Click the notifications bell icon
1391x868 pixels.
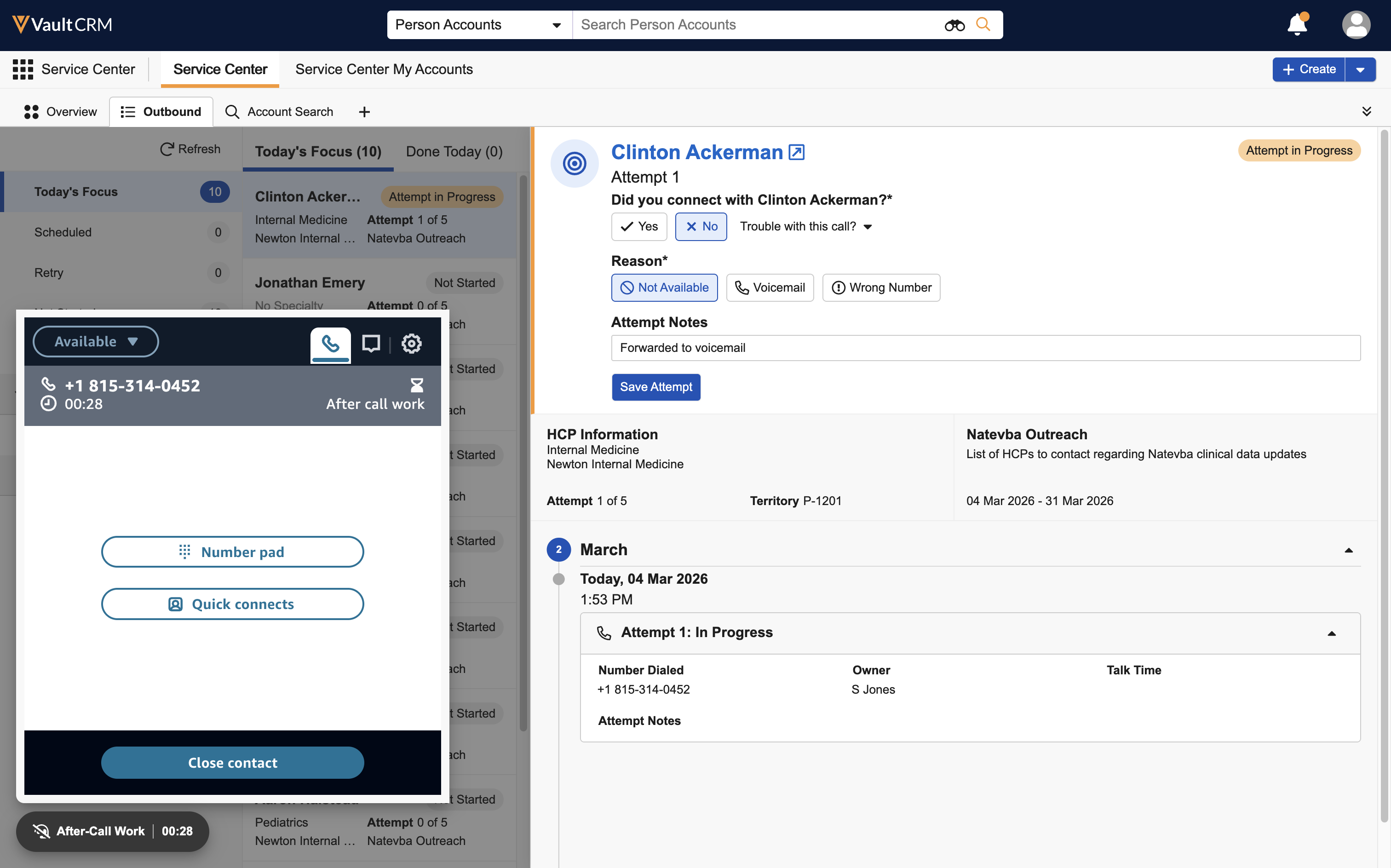(x=1297, y=25)
